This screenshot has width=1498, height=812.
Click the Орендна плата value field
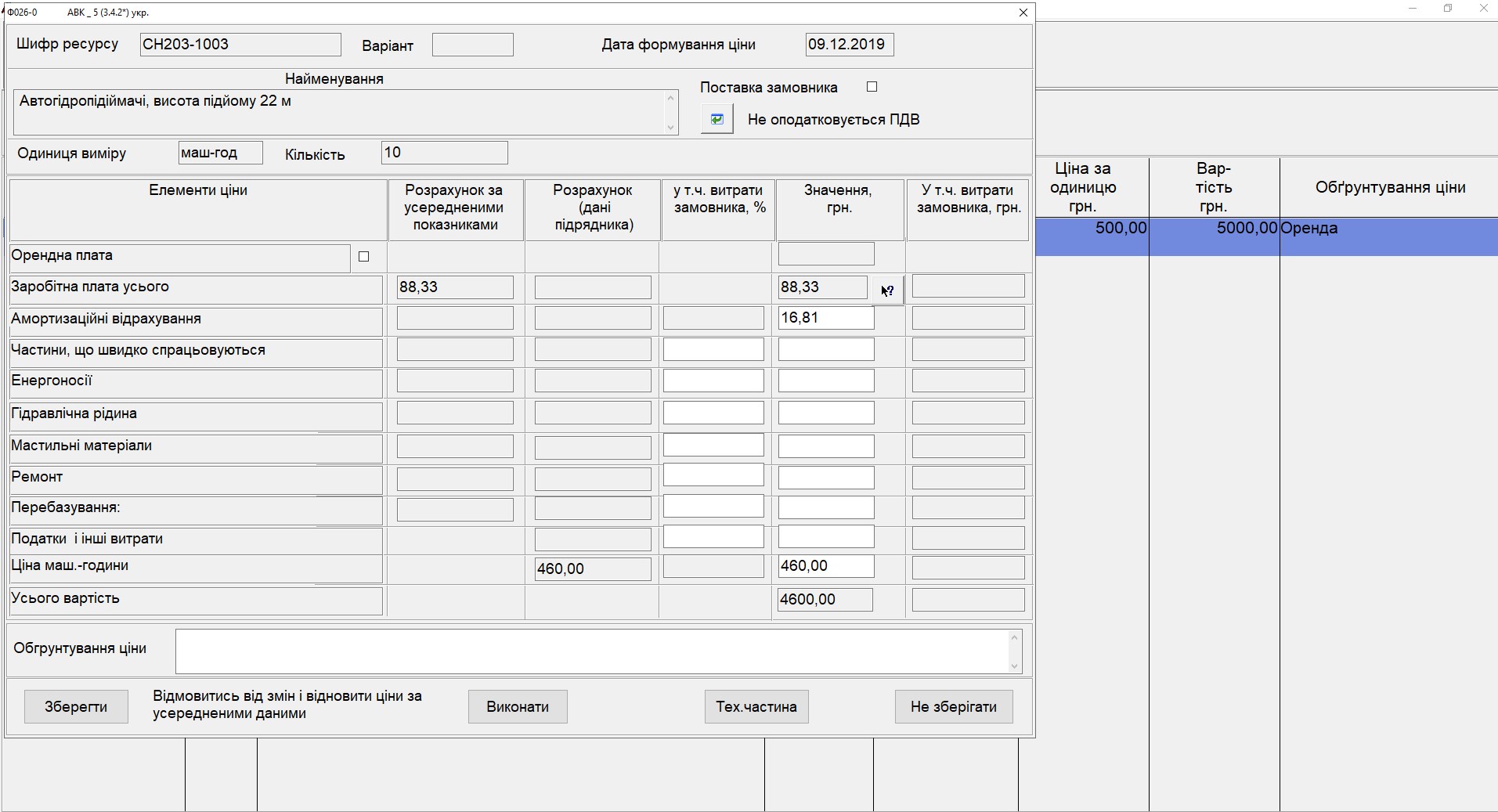point(826,254)
